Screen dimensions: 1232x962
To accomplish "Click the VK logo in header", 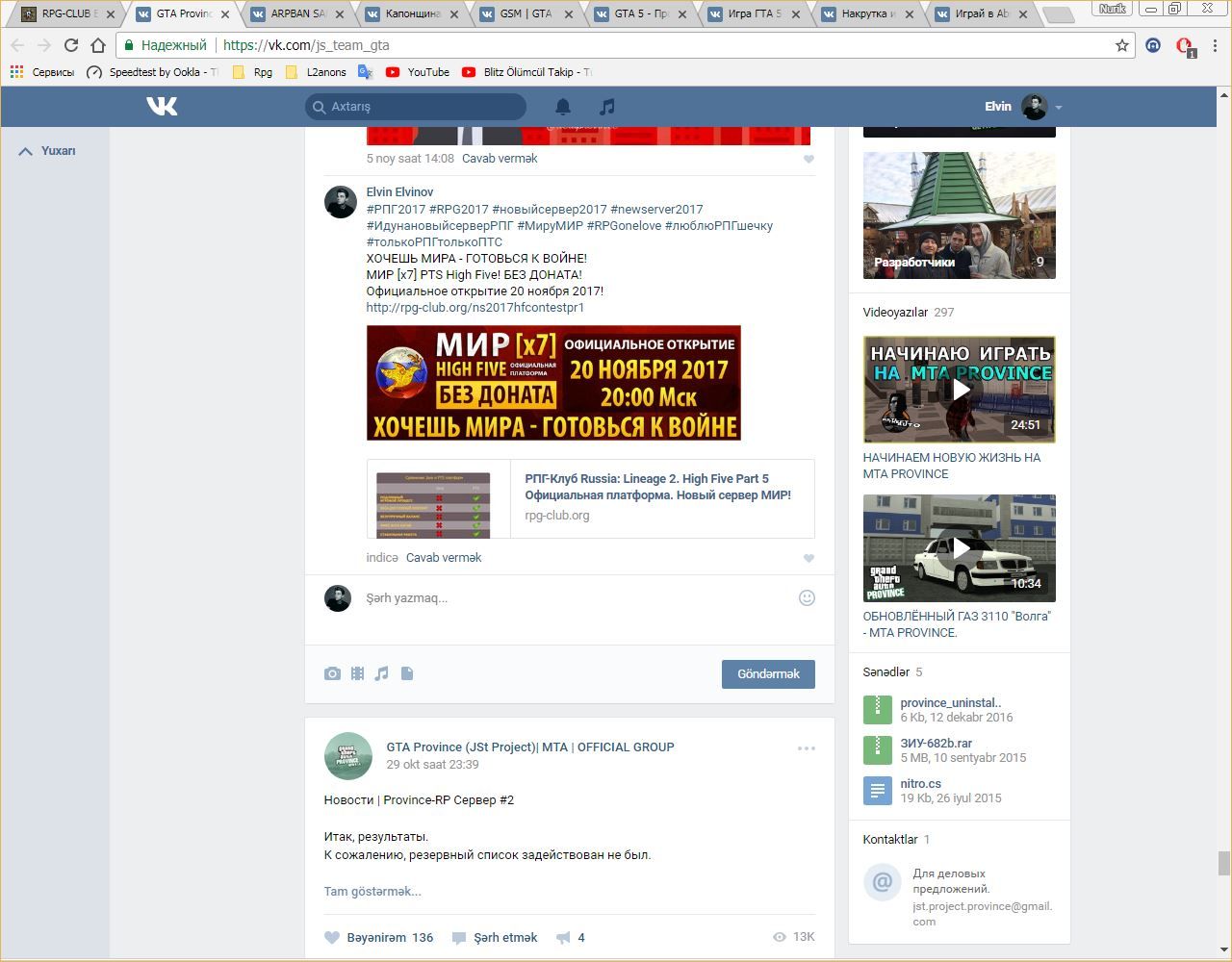I will tap(162, 106).
